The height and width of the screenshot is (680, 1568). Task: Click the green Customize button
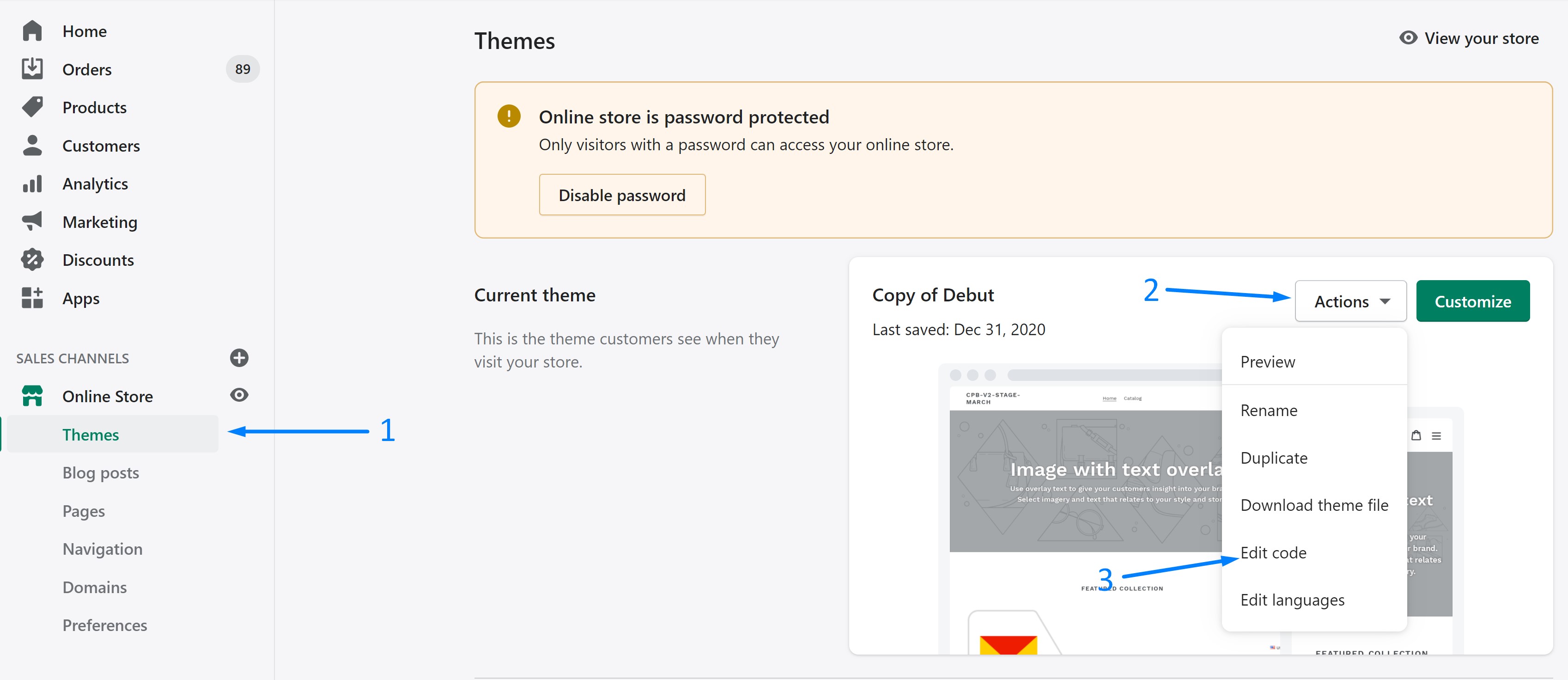coord(1473,301)
